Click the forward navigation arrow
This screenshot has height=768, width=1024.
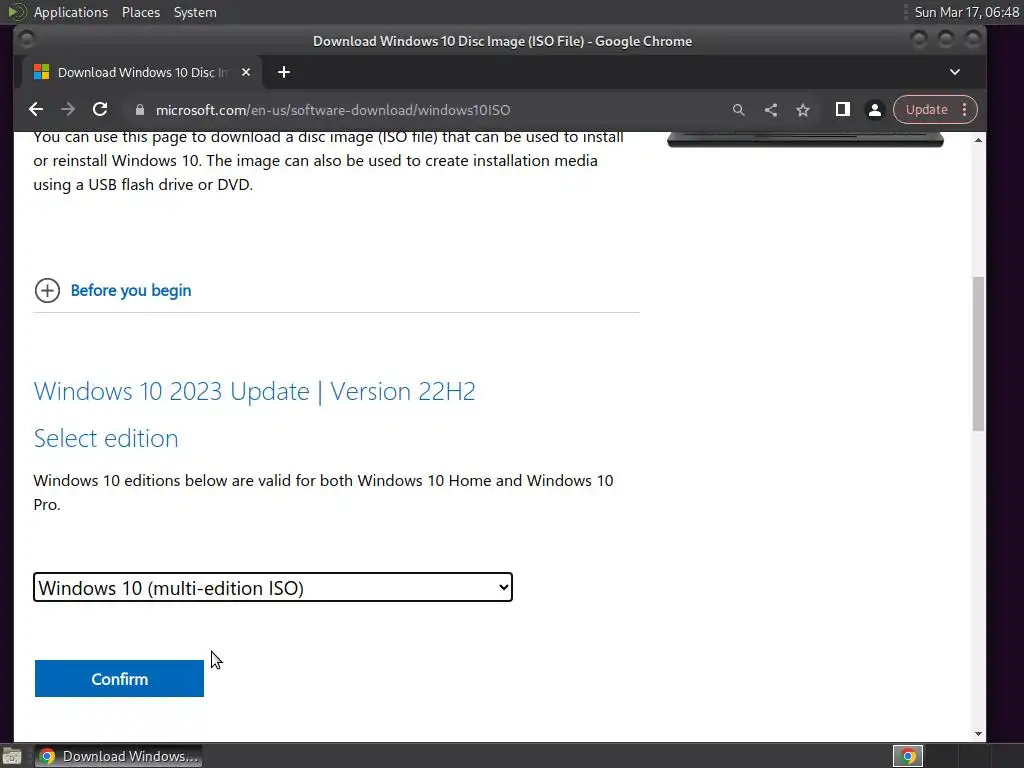pos(68,110)
